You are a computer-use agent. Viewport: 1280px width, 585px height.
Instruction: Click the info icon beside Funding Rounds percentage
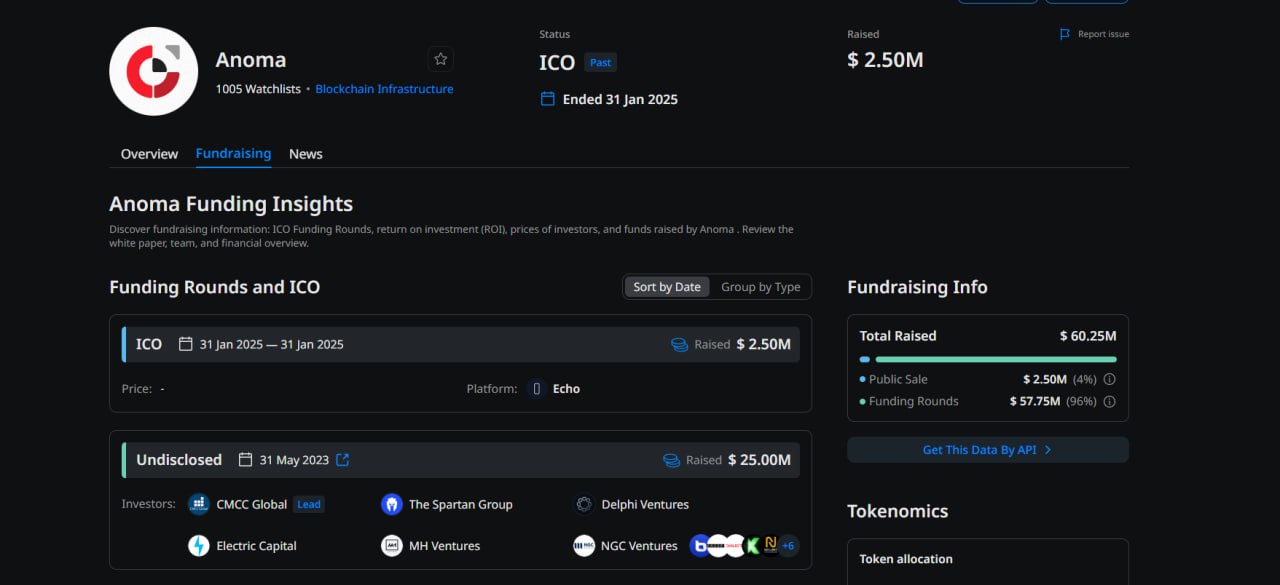(x=1109, y=402)
